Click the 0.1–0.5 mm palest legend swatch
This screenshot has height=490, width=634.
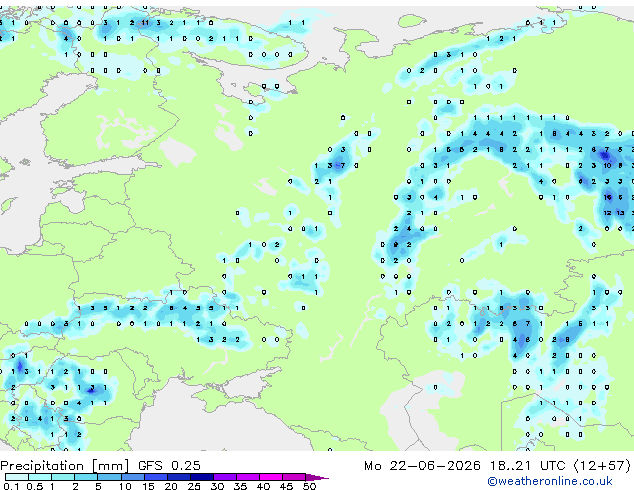[x=17, y=477]
